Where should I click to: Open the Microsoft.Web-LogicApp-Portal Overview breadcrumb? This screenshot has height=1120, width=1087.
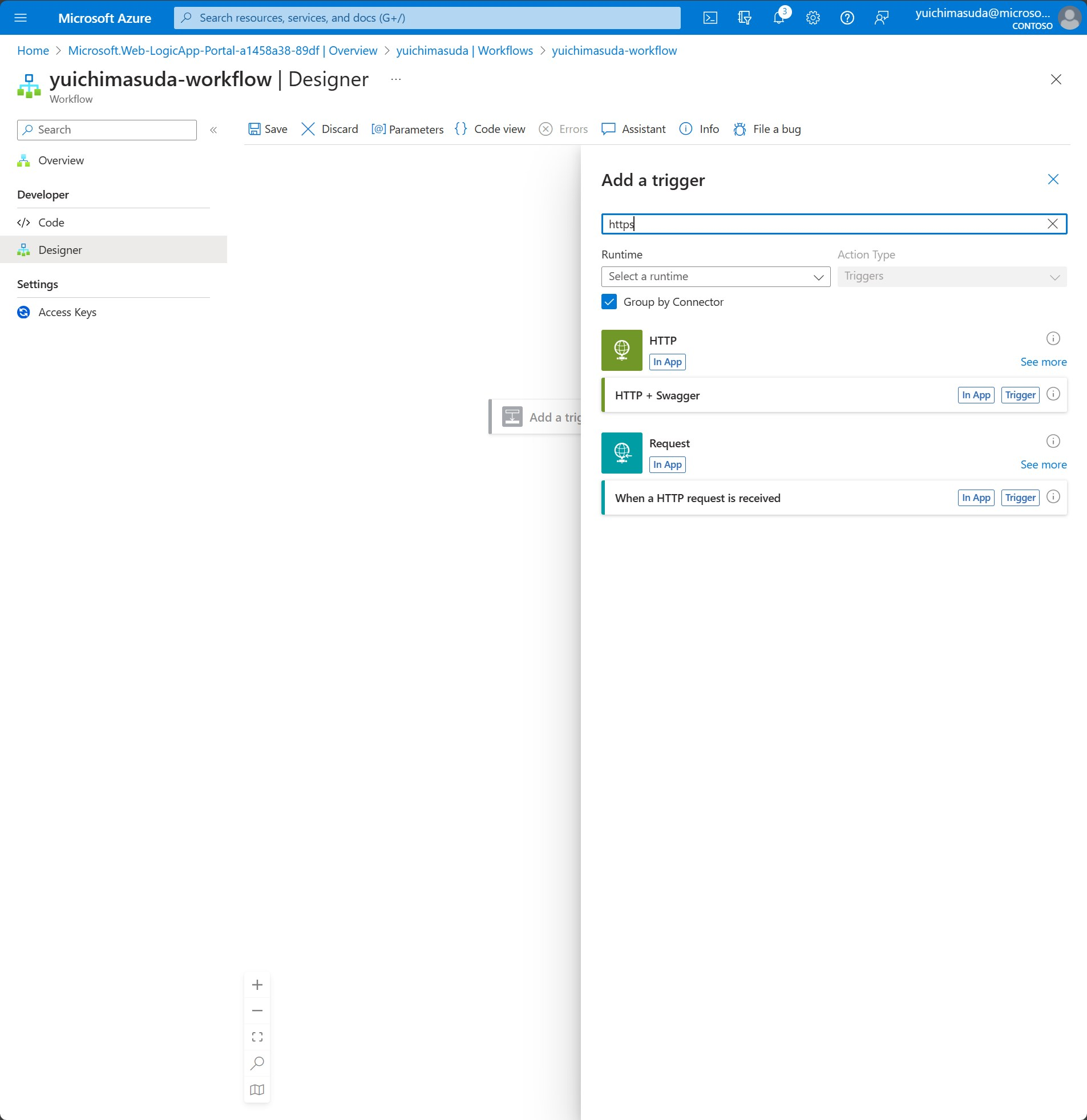click(223, 51)
